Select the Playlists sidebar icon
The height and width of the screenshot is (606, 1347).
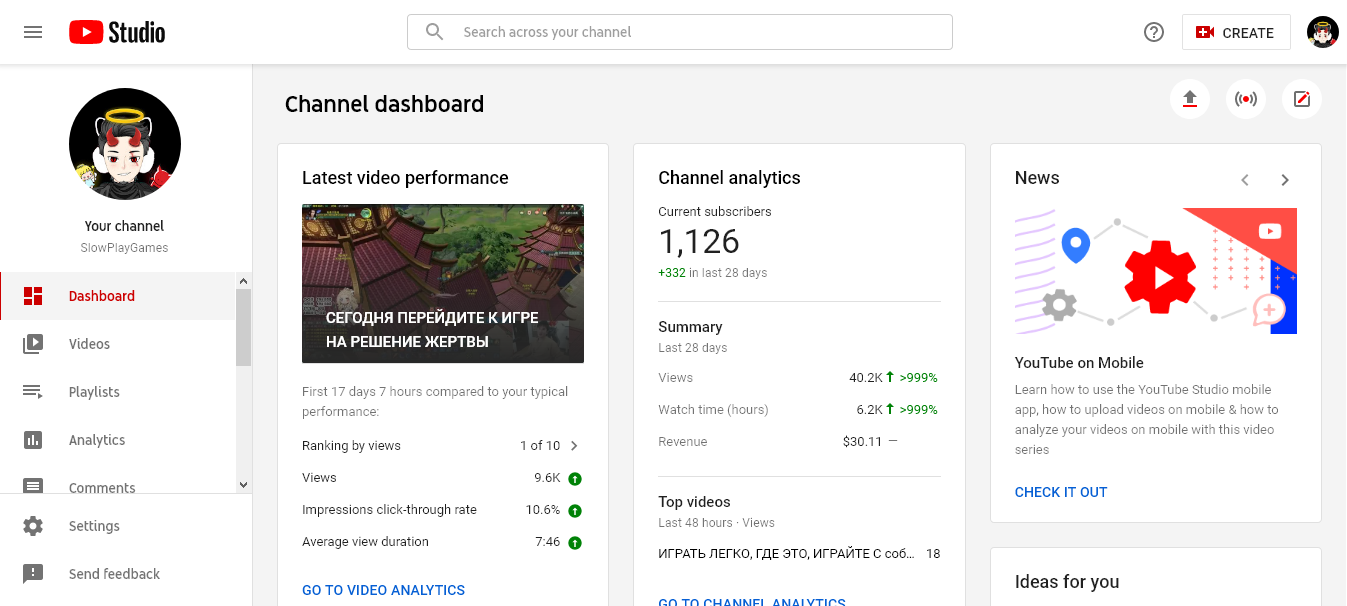[x=33, y=392]
